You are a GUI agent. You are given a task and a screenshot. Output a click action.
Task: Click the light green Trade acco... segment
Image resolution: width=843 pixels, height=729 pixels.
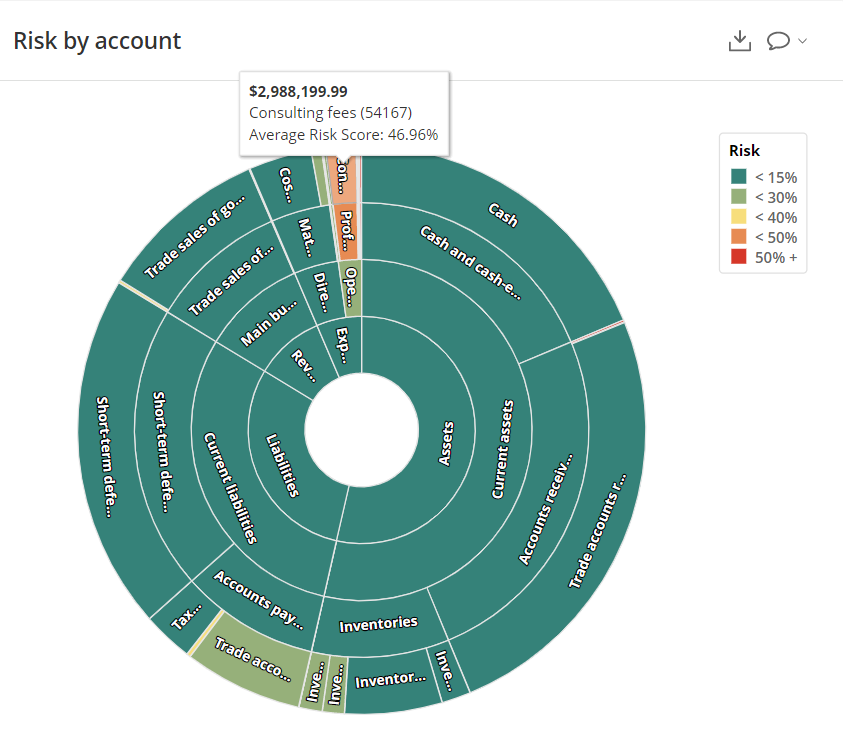click(x=250, y=662)
